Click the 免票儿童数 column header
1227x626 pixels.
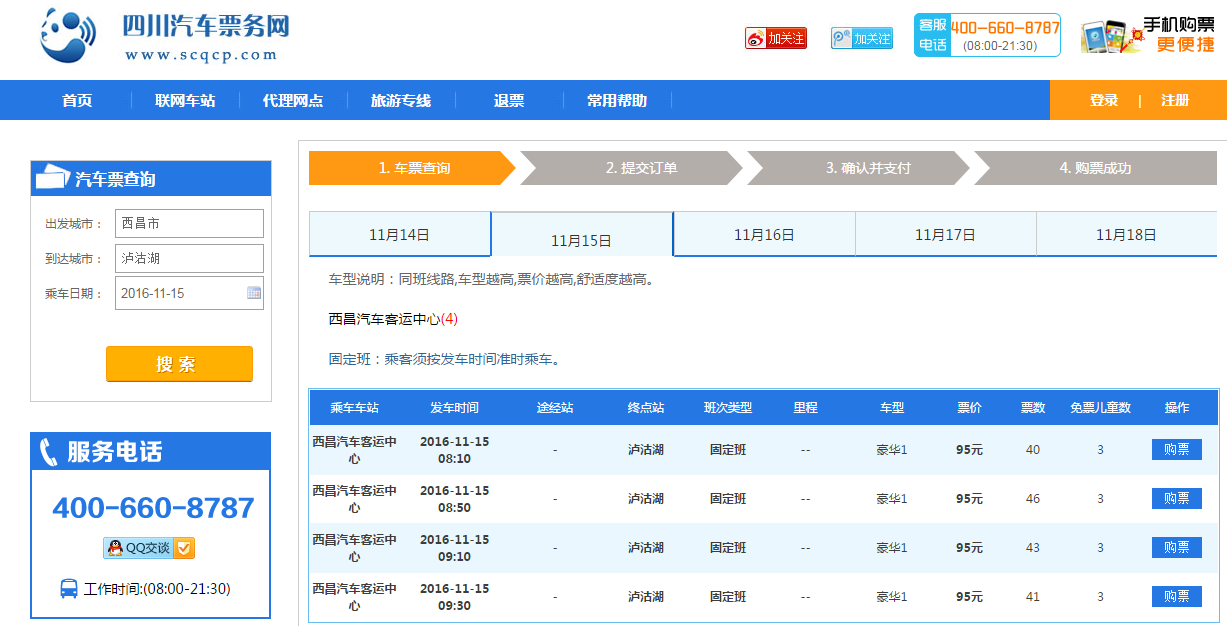(x=1100, y=408)
